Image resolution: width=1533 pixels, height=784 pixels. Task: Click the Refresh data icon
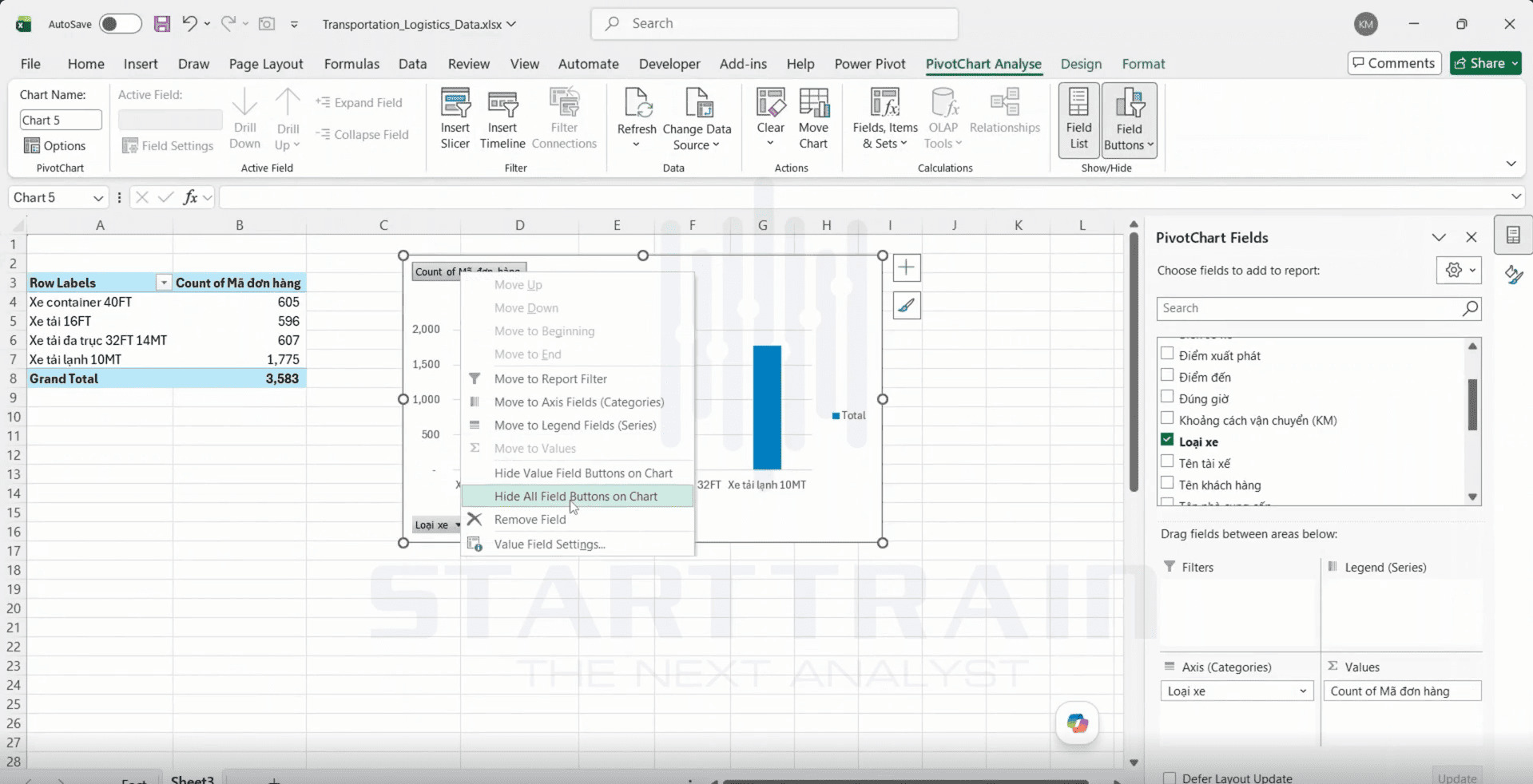(x=637, y=104)
